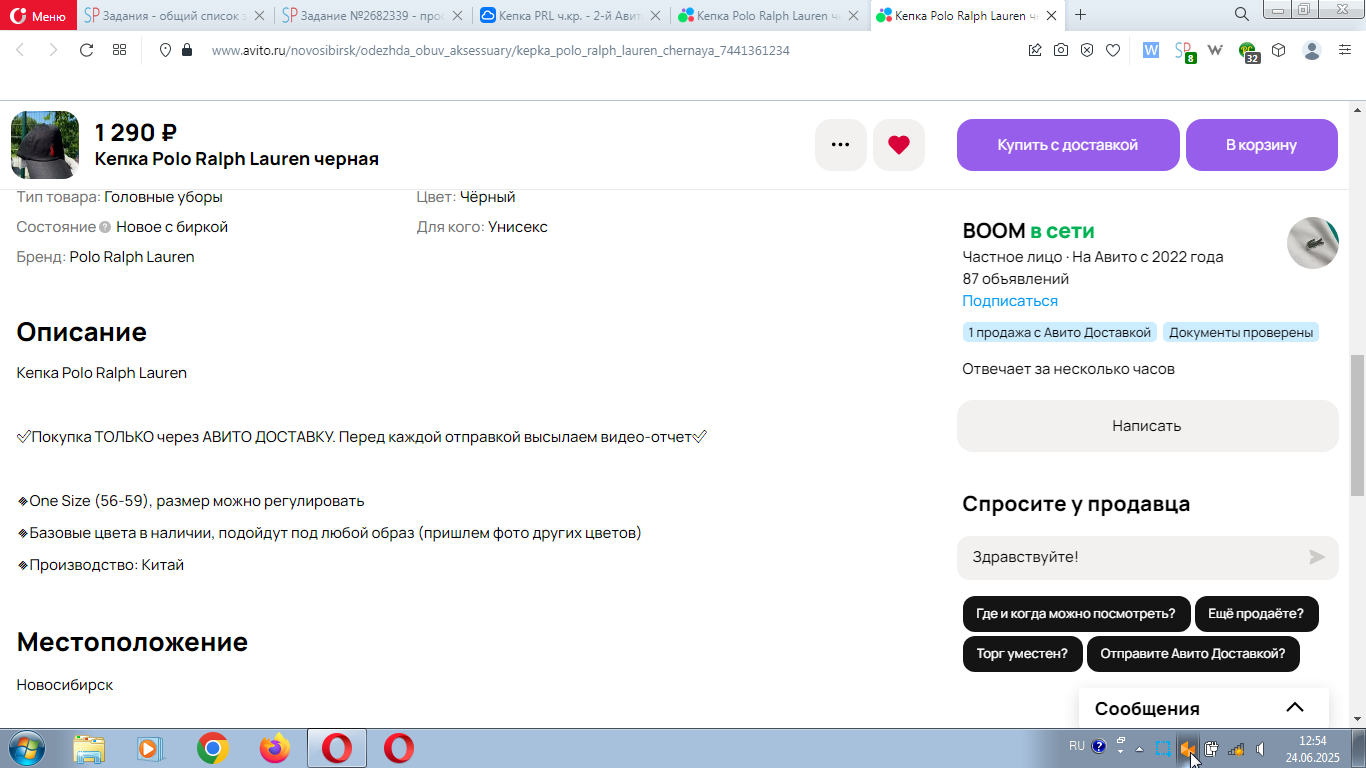Open the ad blocker shield icon
The height and width of the screenshot is (768, 1366).
1087,50
